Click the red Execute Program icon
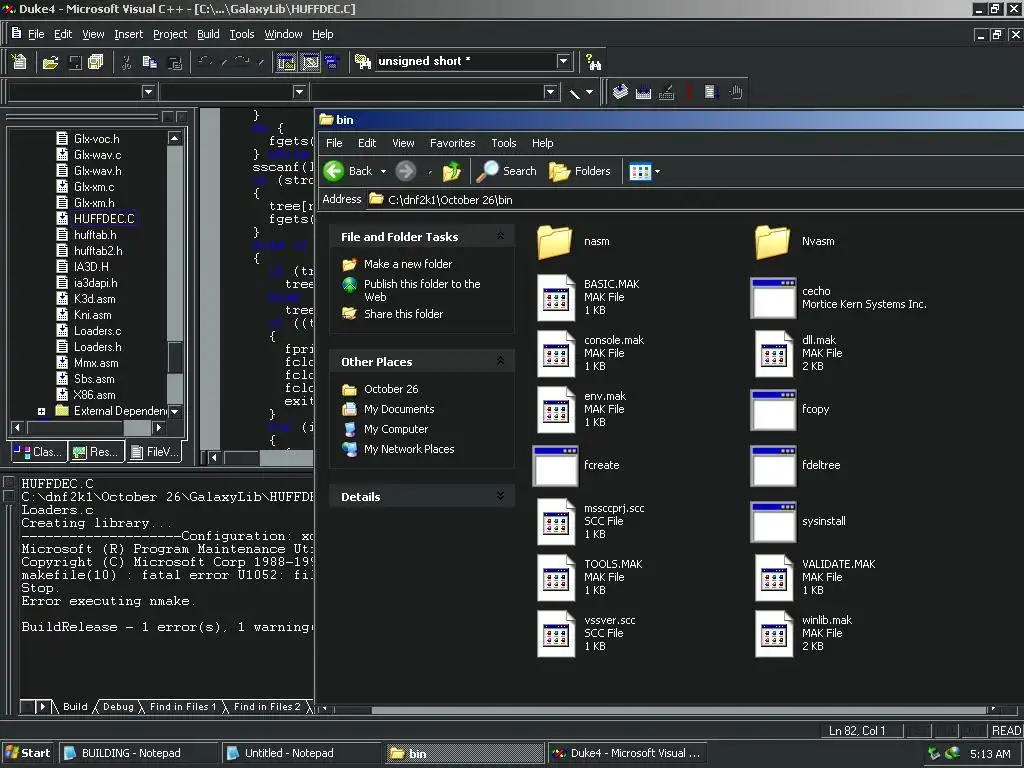Image resolution: width=1024 pixels, height=768 pixels. point(688,92)
